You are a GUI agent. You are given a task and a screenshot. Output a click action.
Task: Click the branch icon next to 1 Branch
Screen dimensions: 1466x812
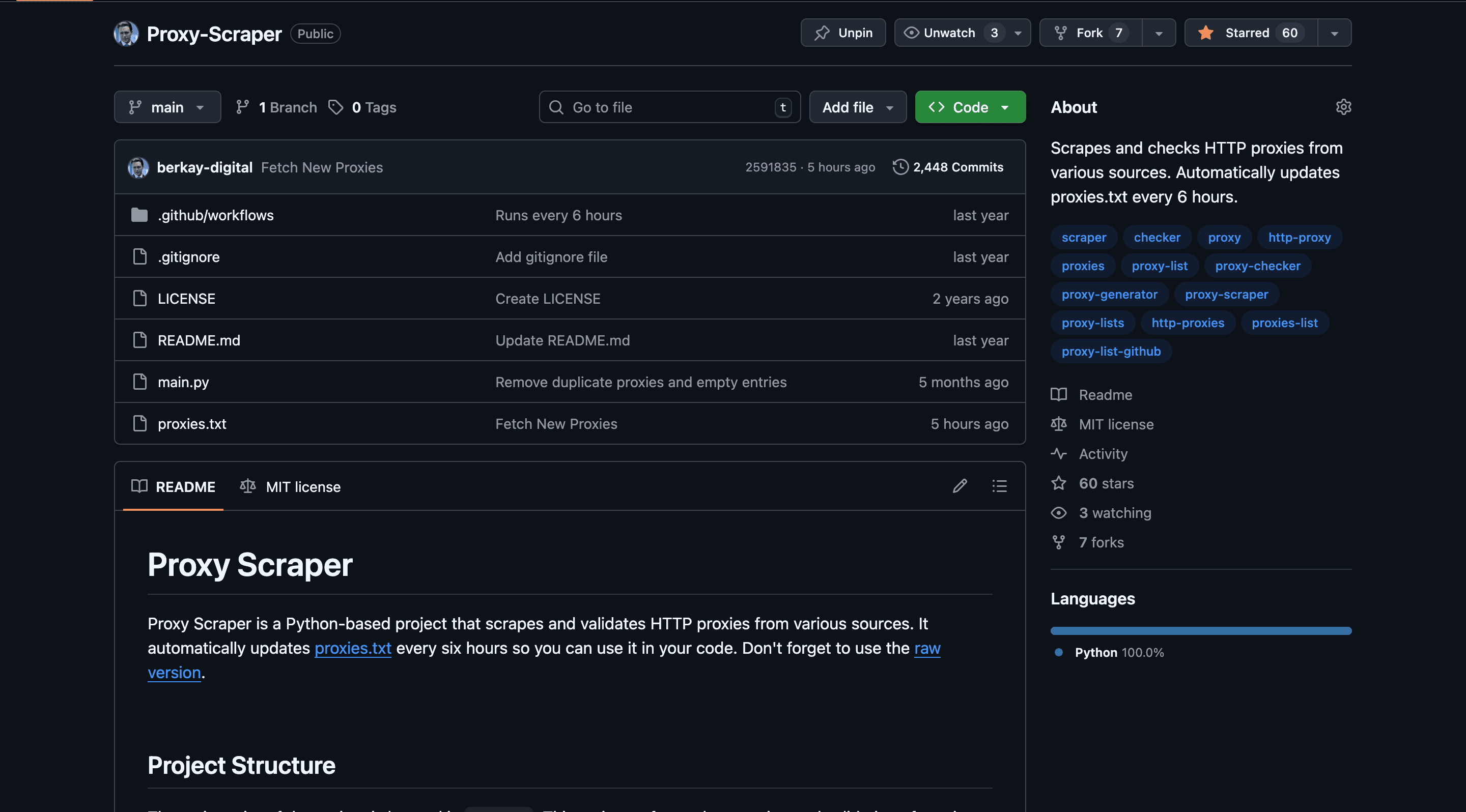click(x=244, y=107)
